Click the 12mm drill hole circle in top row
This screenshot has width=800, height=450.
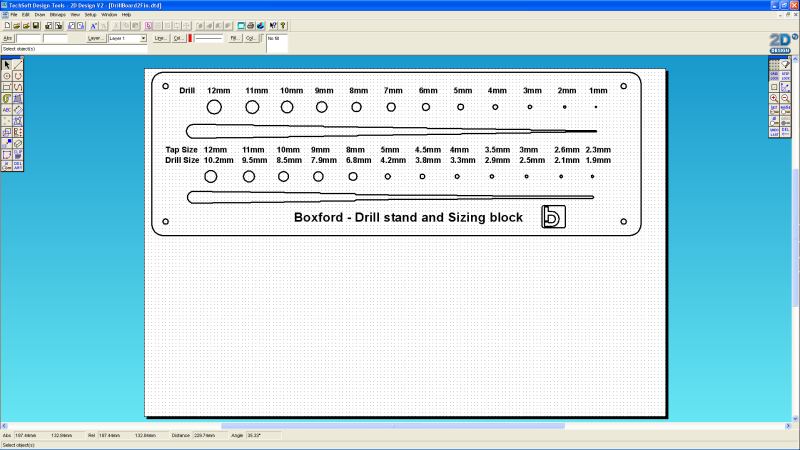[214, 107]
